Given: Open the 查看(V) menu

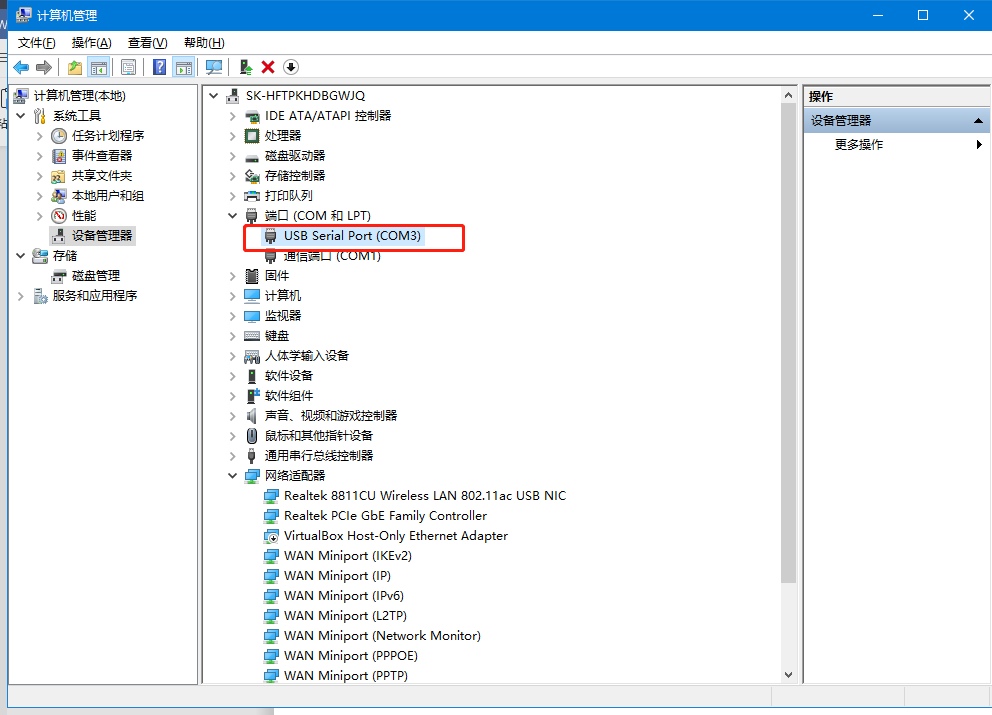Looking at the screenshot, I should tap(147, 43).
